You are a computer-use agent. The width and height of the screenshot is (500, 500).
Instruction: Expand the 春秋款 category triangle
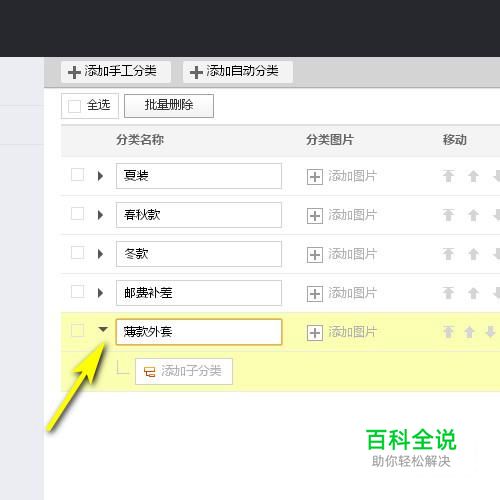100,215
